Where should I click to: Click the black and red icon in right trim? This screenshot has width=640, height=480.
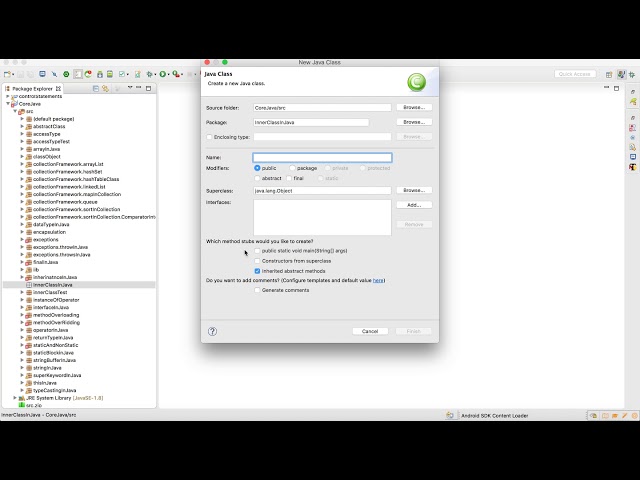[x=633, y=167]
